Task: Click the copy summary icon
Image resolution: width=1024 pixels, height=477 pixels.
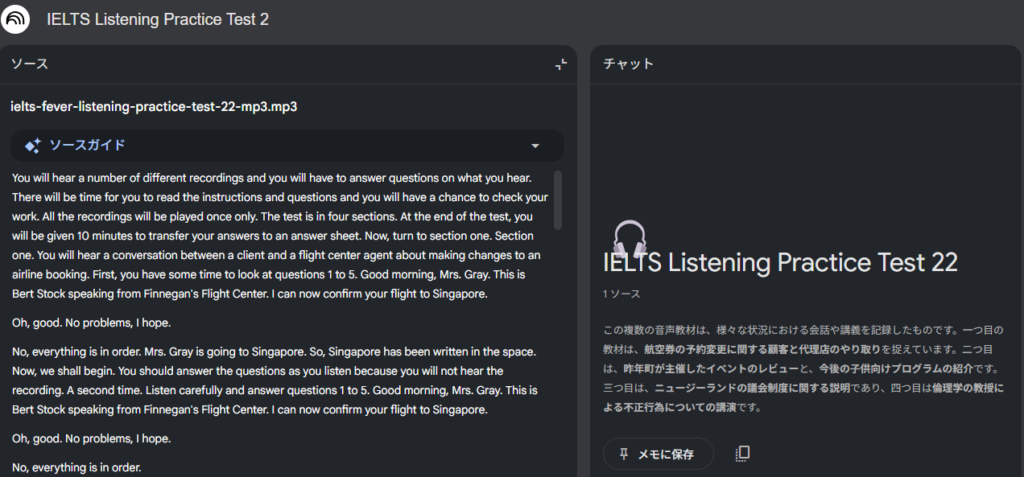Action: [743, 454]
